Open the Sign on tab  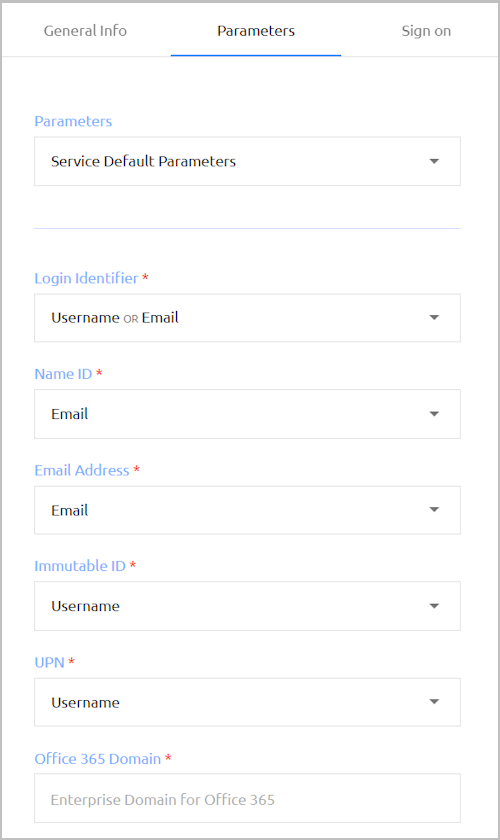(426, 31)
